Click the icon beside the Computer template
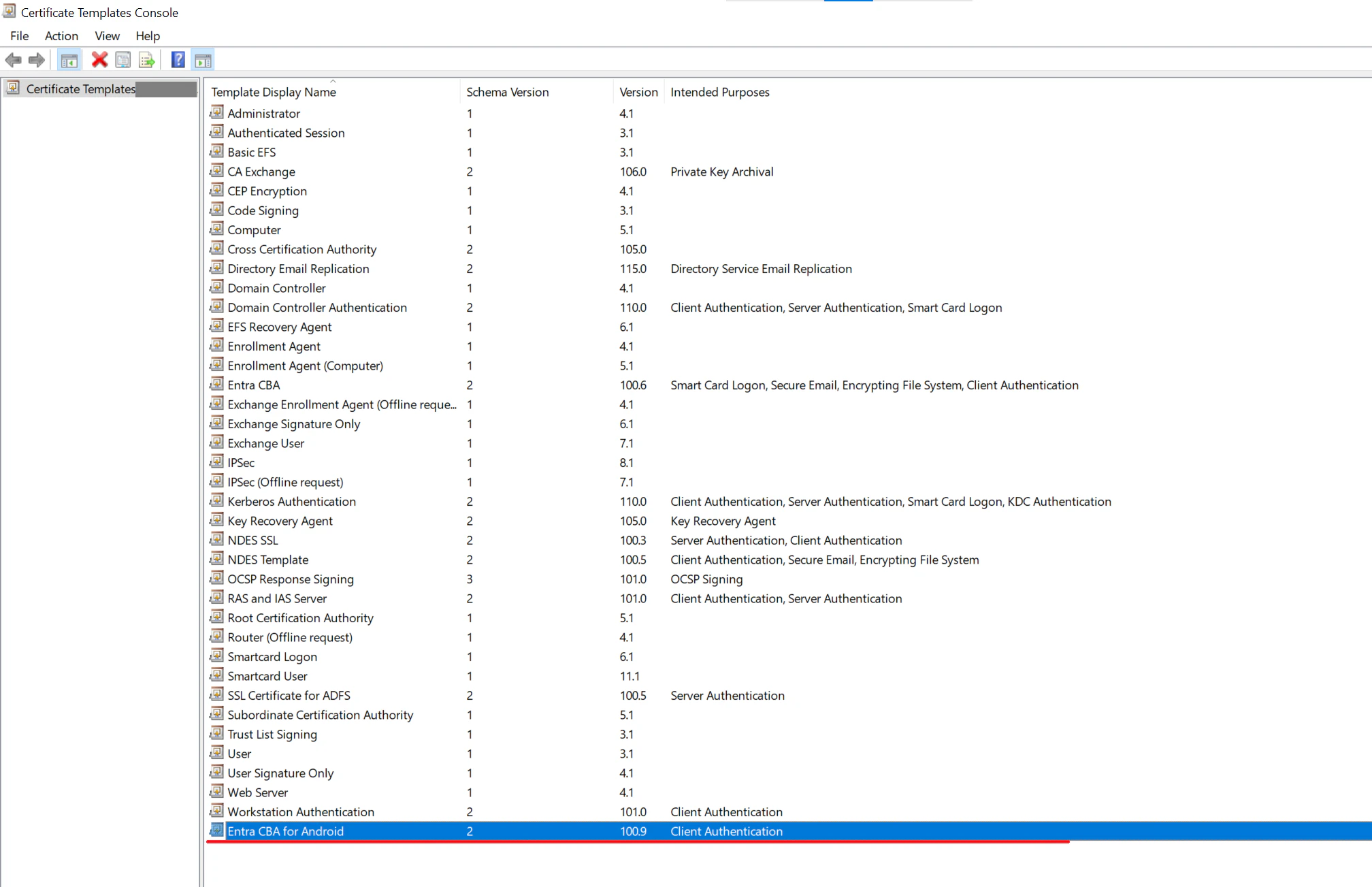Image resolution: width=1372 pixels, height=887 pixels. 217,229
